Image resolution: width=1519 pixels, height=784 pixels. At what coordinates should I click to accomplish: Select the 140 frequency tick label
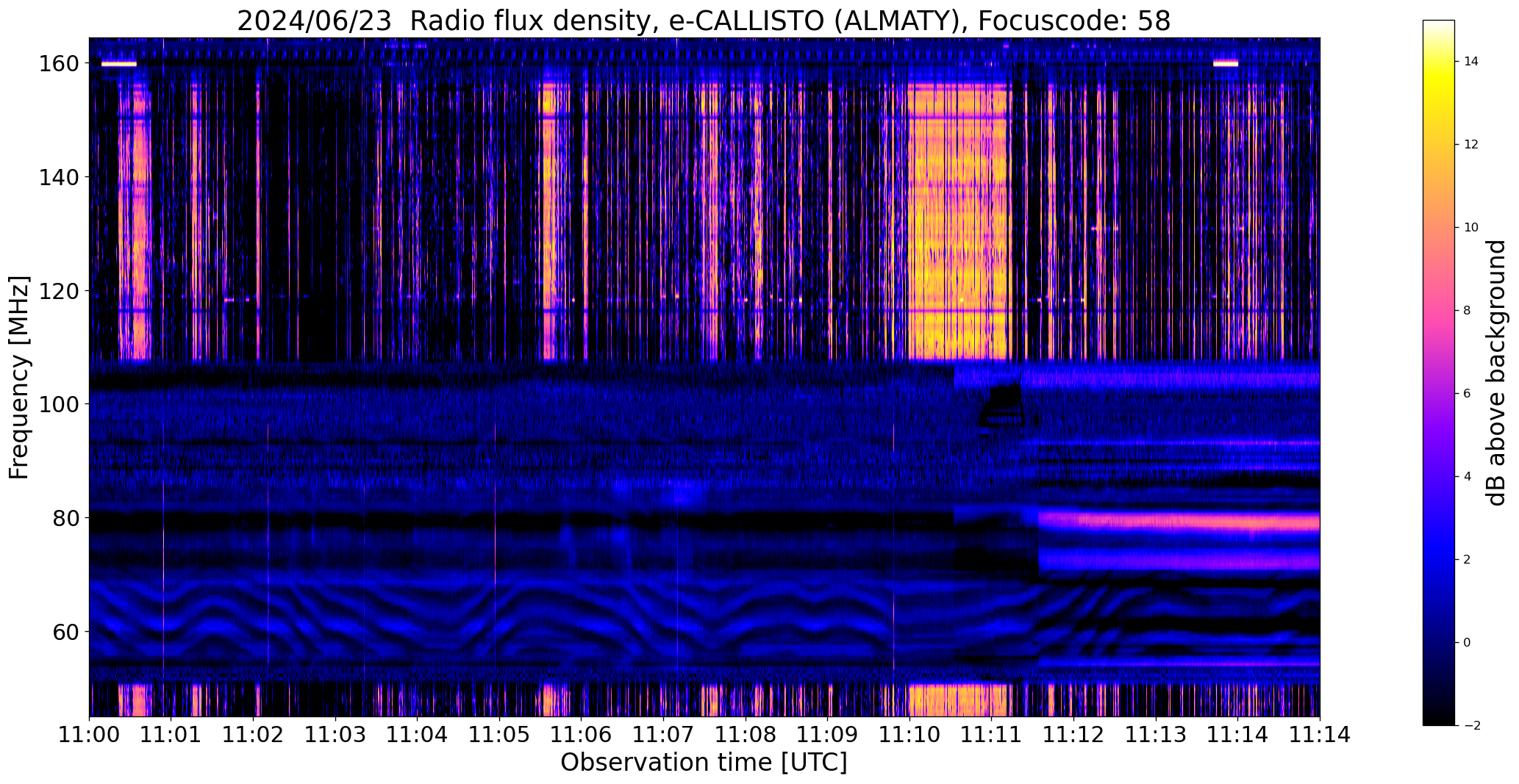pyautogui.click(x=60, y=177)
